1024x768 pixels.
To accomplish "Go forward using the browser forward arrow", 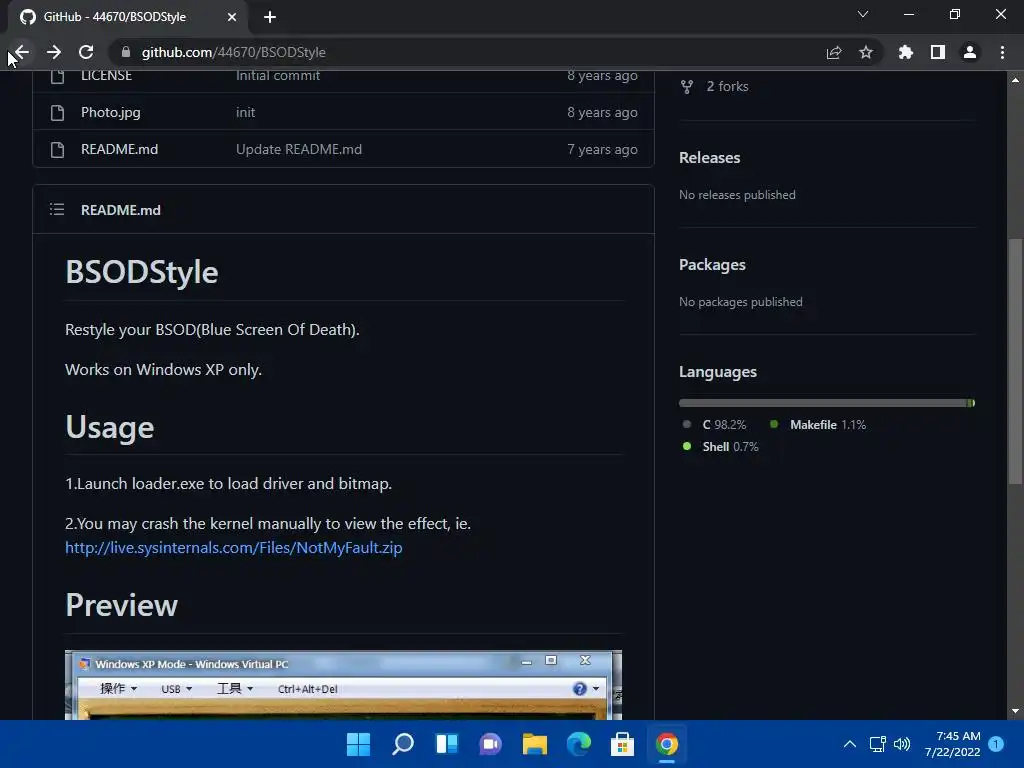I will (54, 52).
